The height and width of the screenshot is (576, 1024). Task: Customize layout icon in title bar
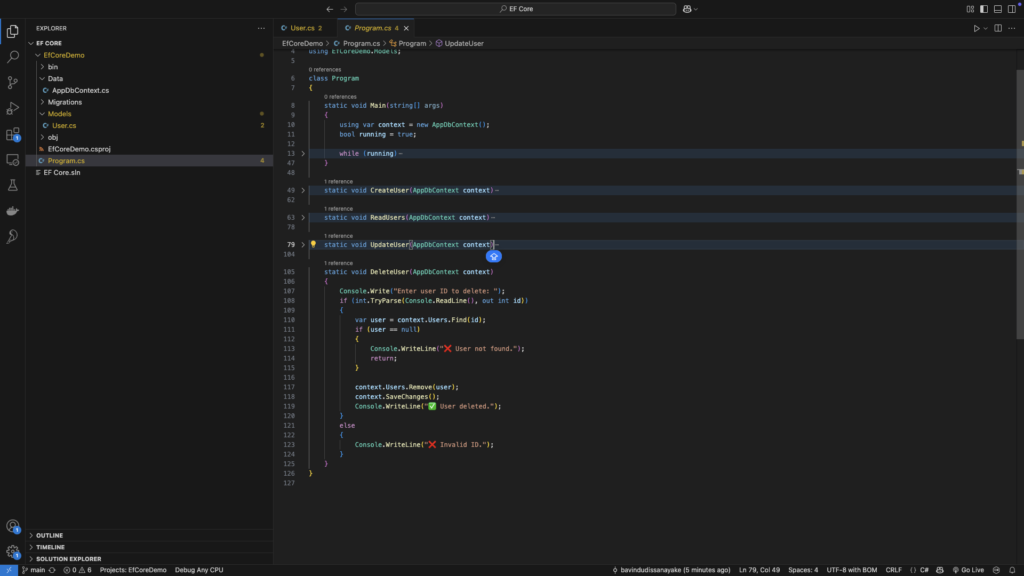(x=970, y=9)
